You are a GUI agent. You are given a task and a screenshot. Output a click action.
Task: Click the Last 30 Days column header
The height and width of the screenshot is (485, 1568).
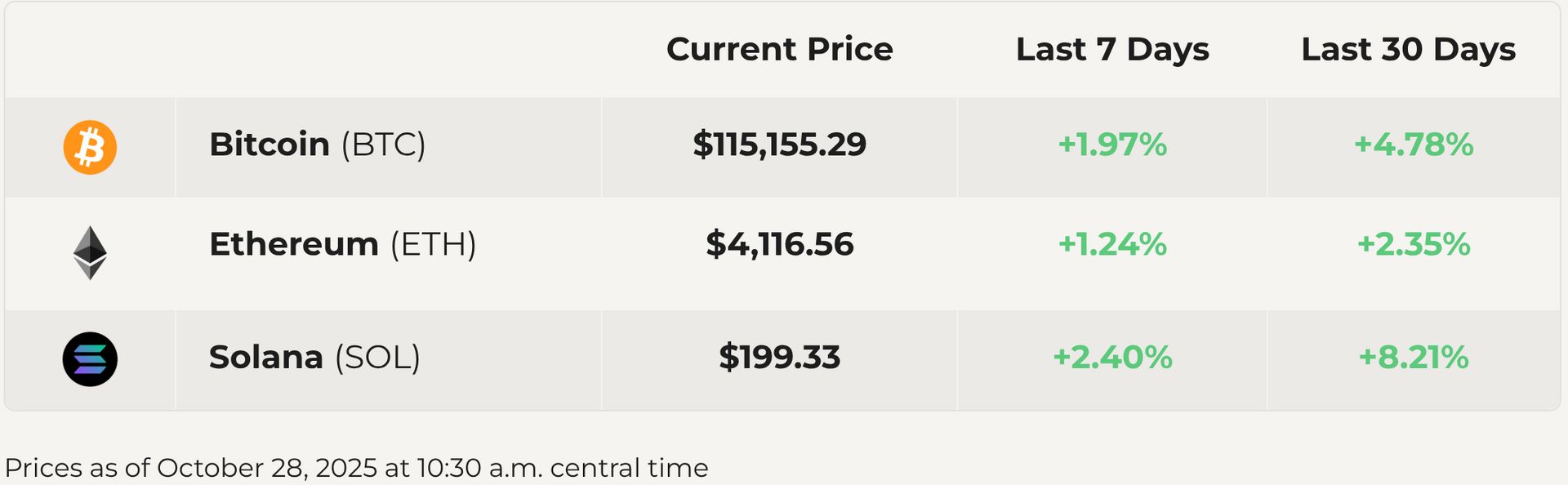click(1409, 49)
